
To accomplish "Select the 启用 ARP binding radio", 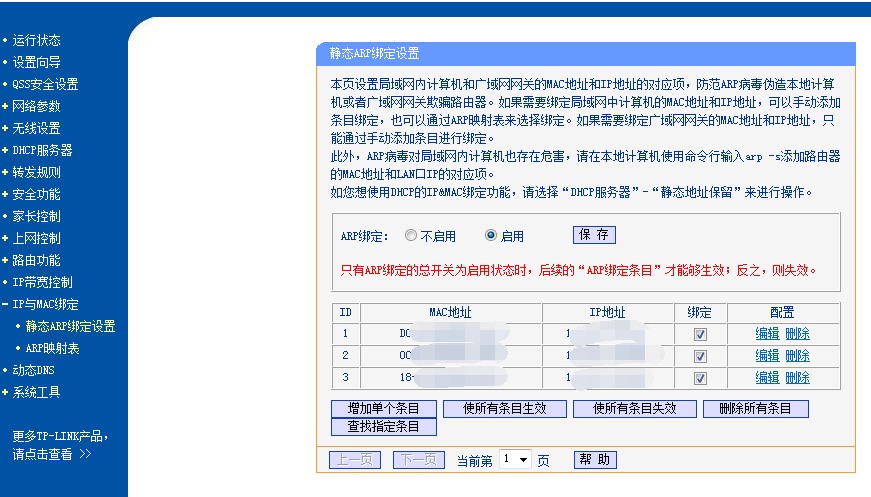I will click(490, 235).
